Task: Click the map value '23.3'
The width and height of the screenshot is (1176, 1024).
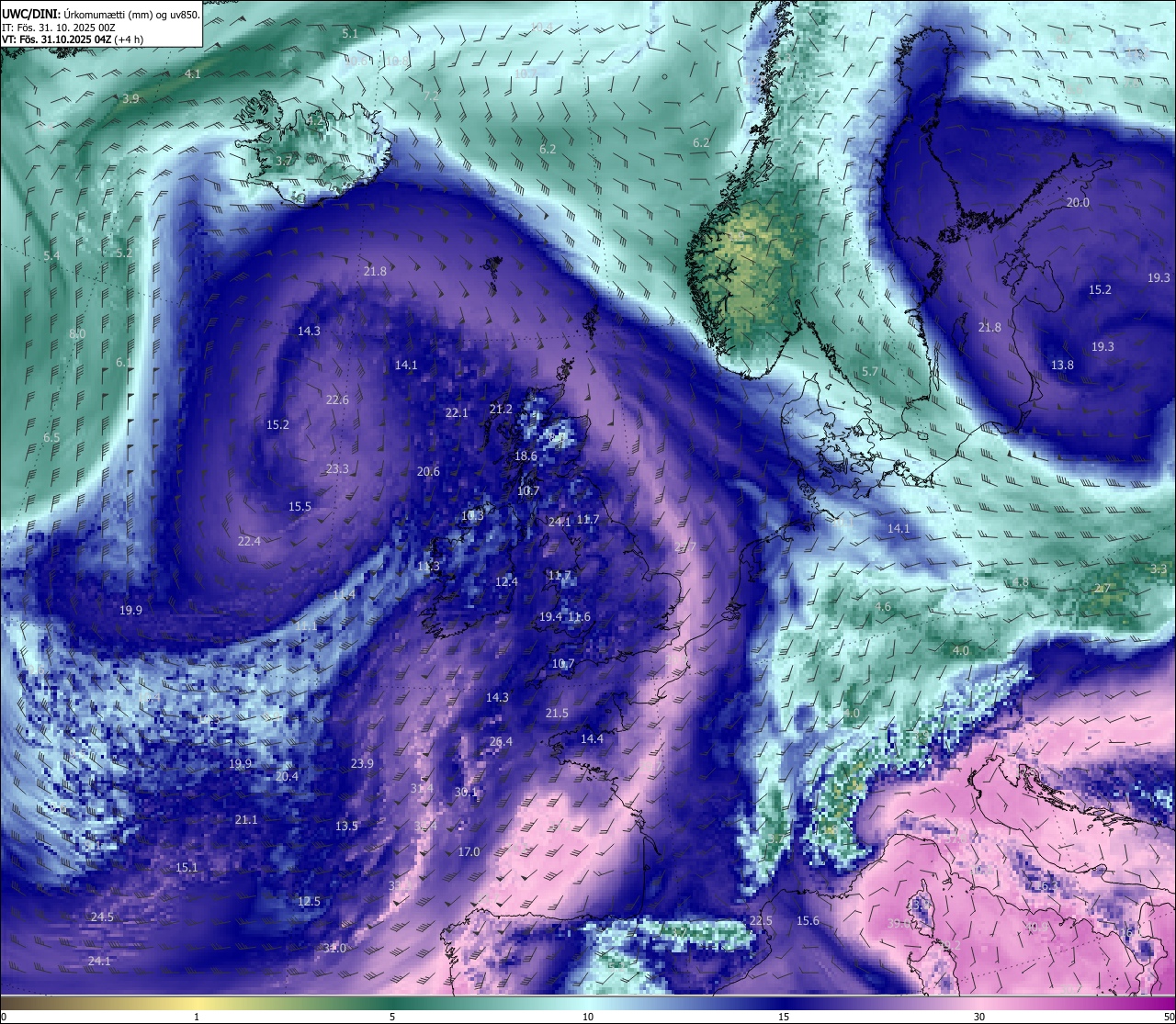Action: click(337, 468)
